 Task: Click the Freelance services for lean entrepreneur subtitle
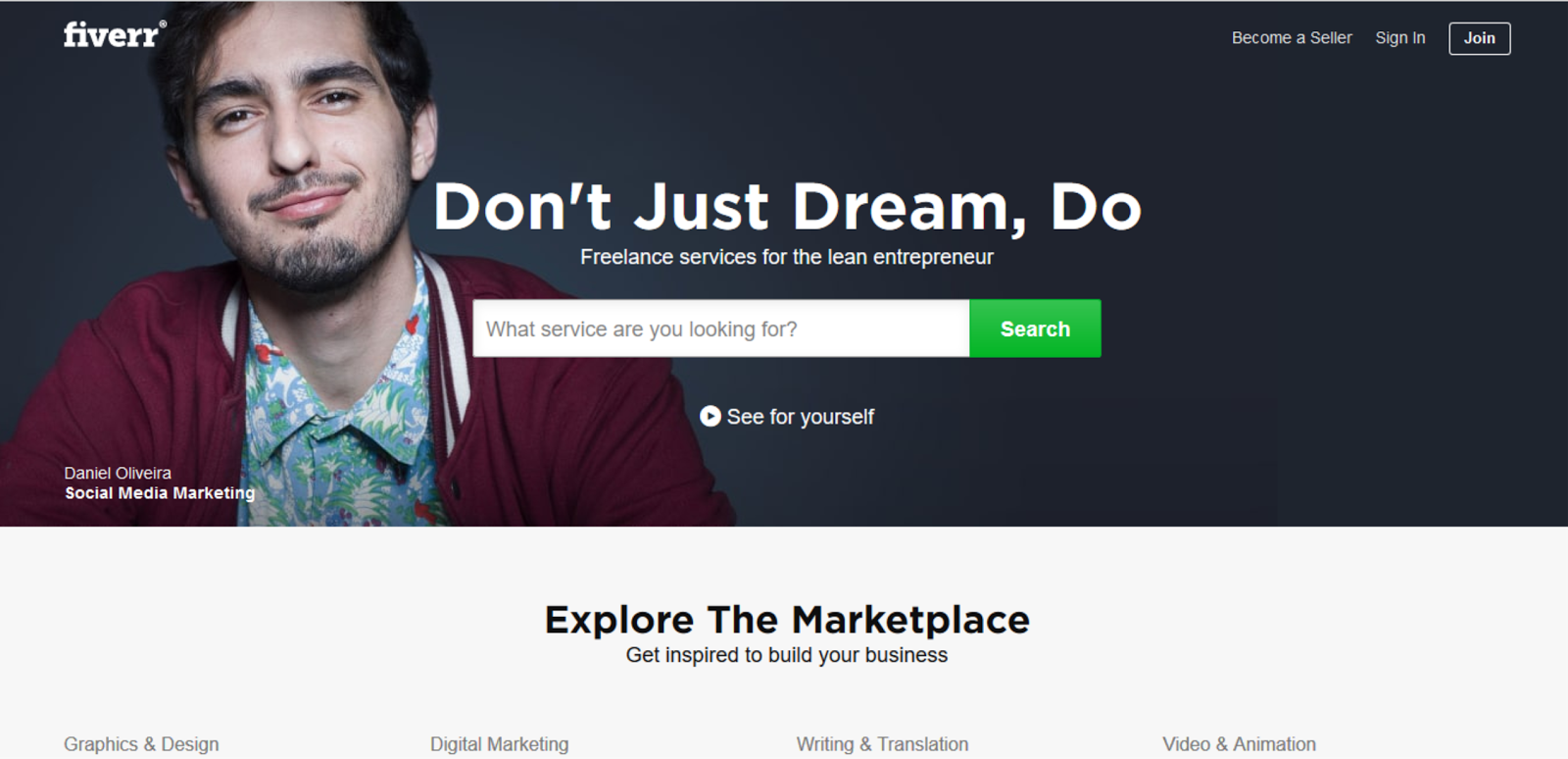pos(787,257)
